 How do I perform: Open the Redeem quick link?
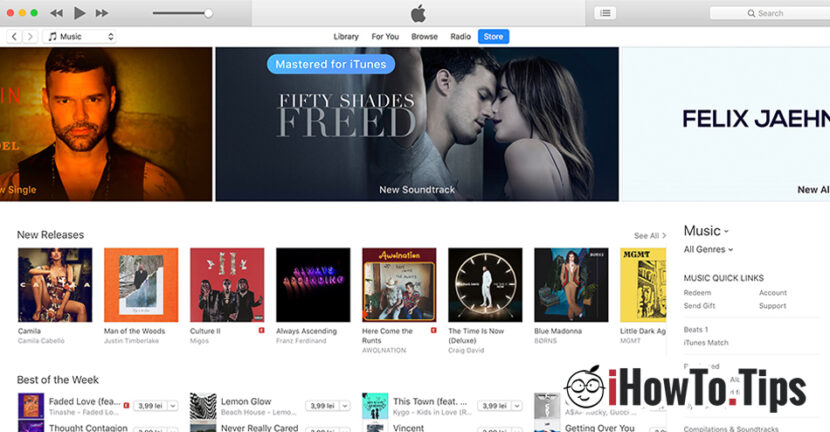click(697, 293)
